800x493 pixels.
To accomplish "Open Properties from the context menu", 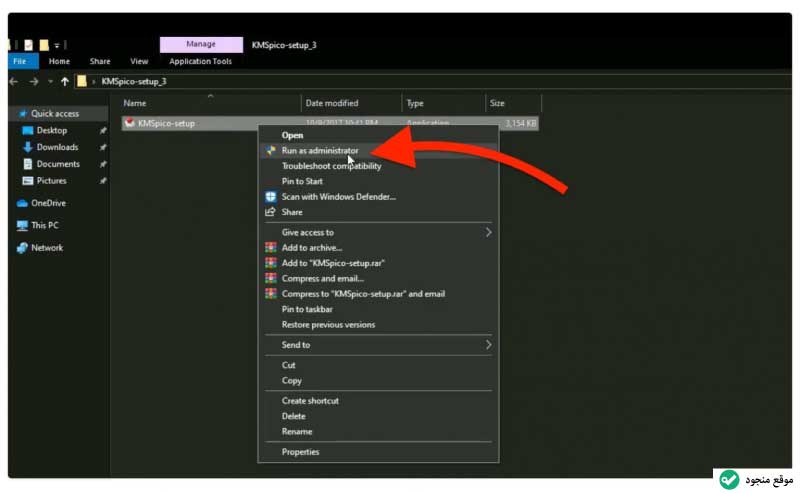I will [x=300, y=452].
